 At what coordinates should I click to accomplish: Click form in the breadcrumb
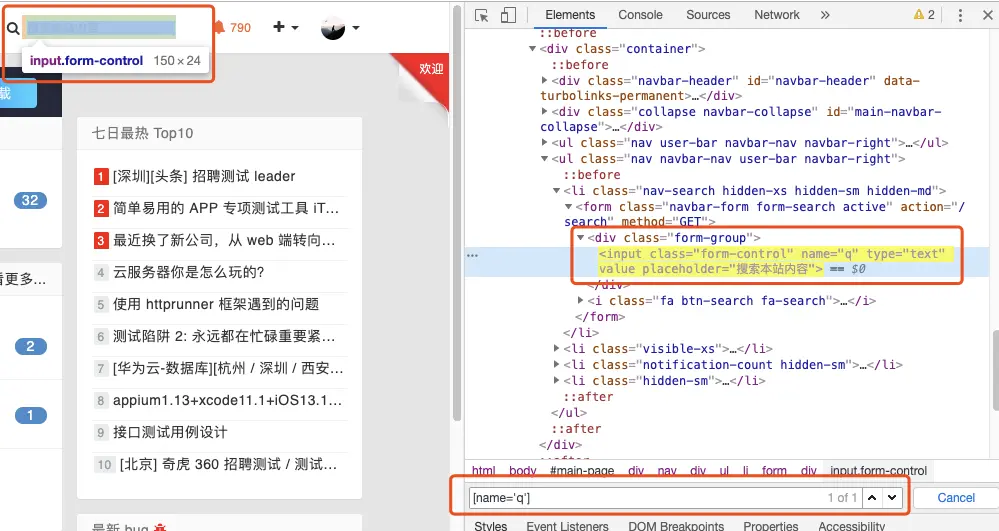774,471
